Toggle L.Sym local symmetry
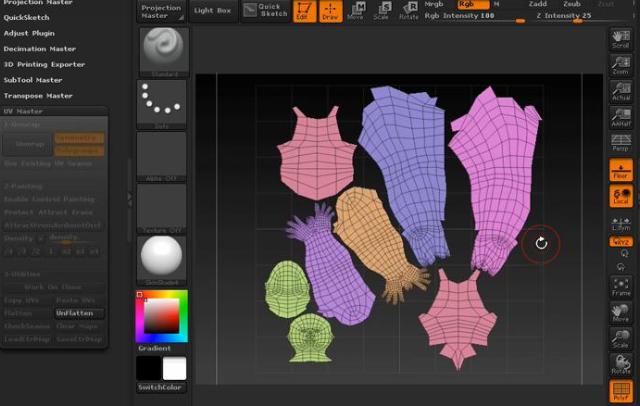The height and width of the screenshot is (406, 640). (621, 224)
